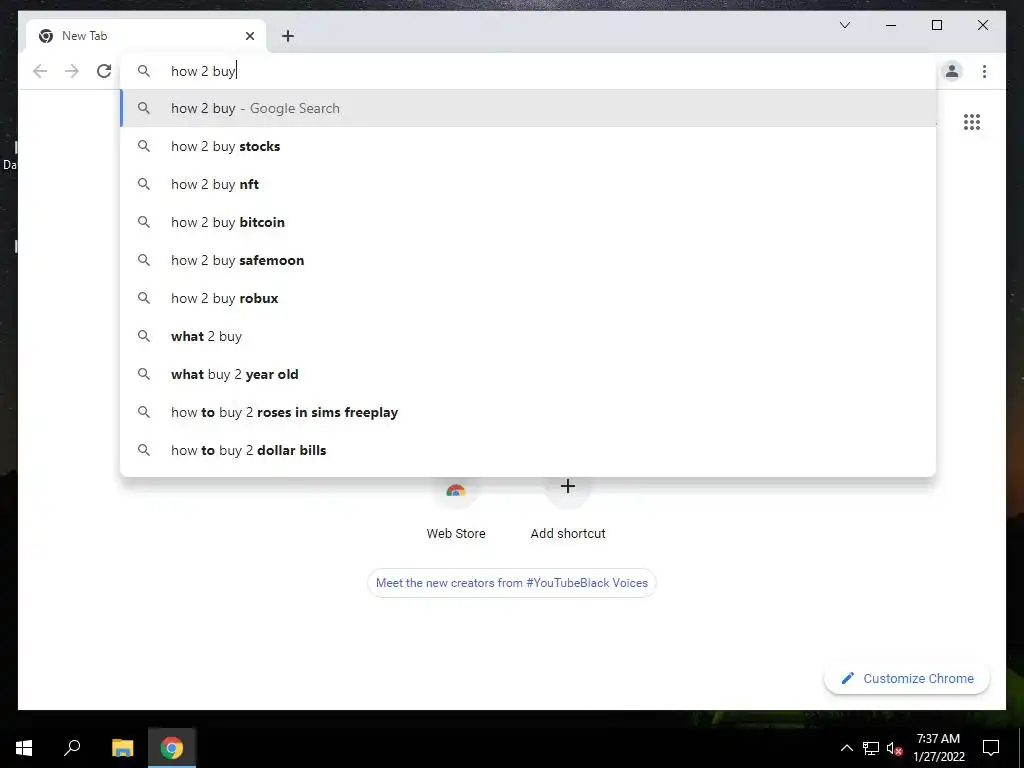Viewport: 1024px width, 768px height.
Task: Click the Chrome taskbar icon
Action: click(172, 748)
